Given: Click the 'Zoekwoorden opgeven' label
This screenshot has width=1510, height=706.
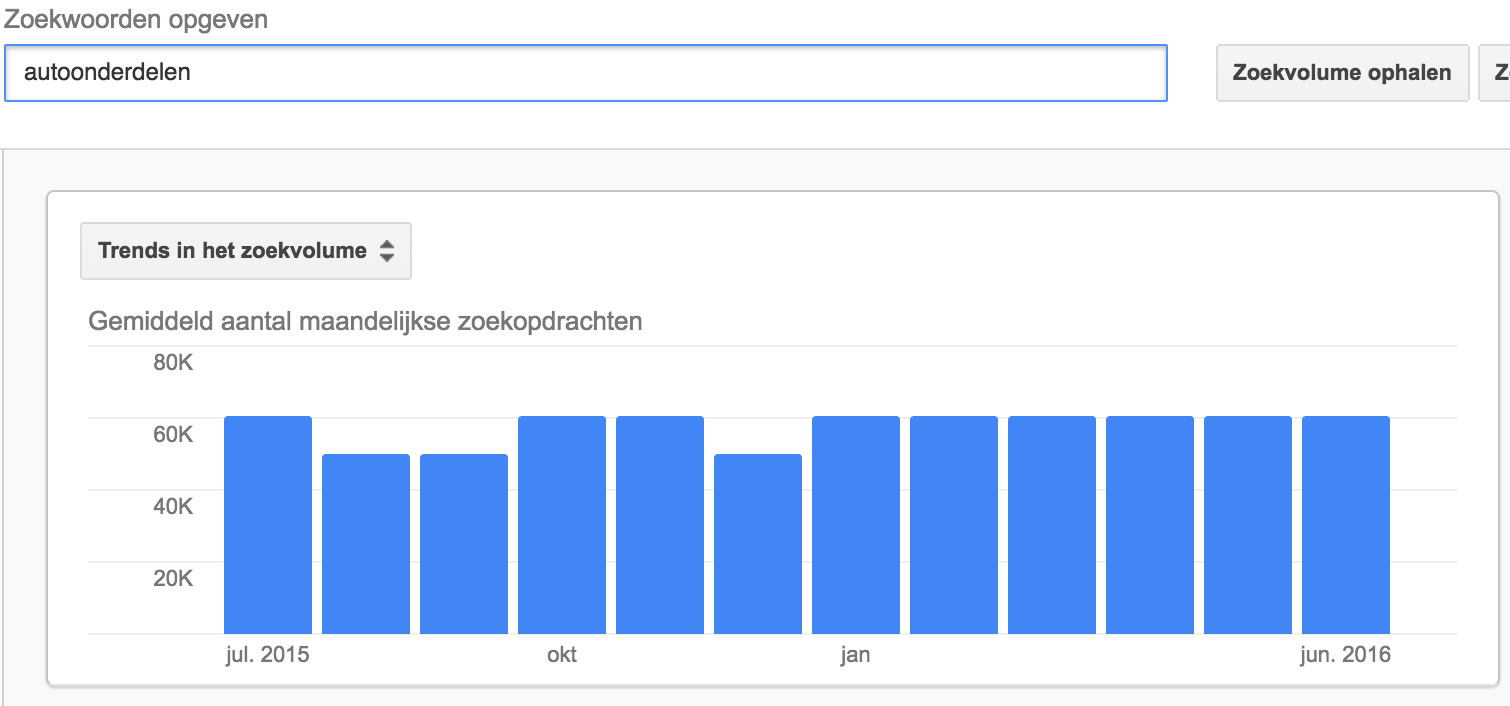Looking at the screenshot, I should [x=135, y=19].
